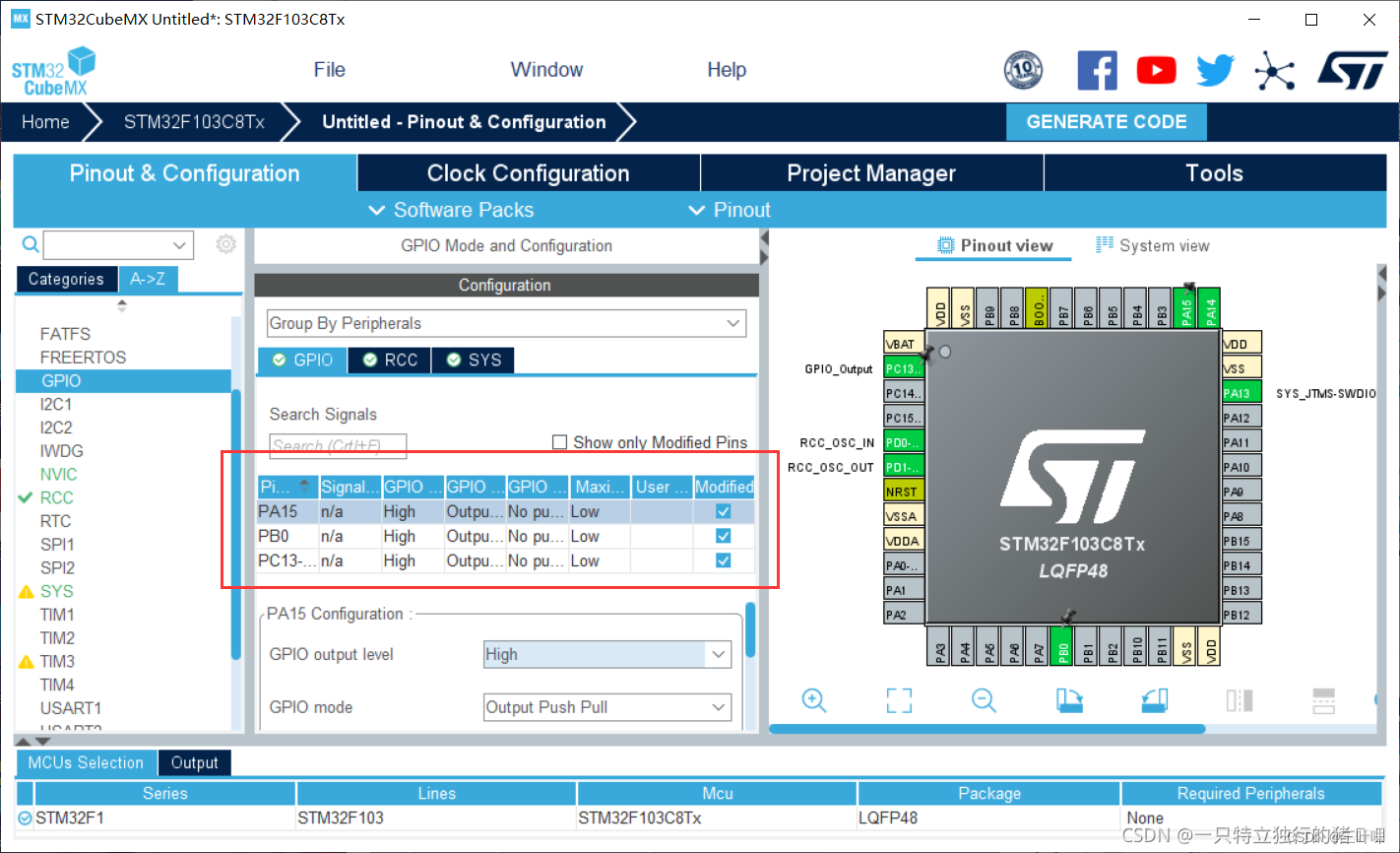
Task: Click the ST logo in the header
Action: point(1353,71)
